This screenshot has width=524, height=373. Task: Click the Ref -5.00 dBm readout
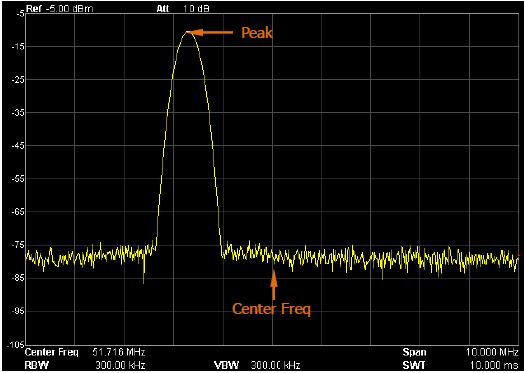(x=60, y=8)
